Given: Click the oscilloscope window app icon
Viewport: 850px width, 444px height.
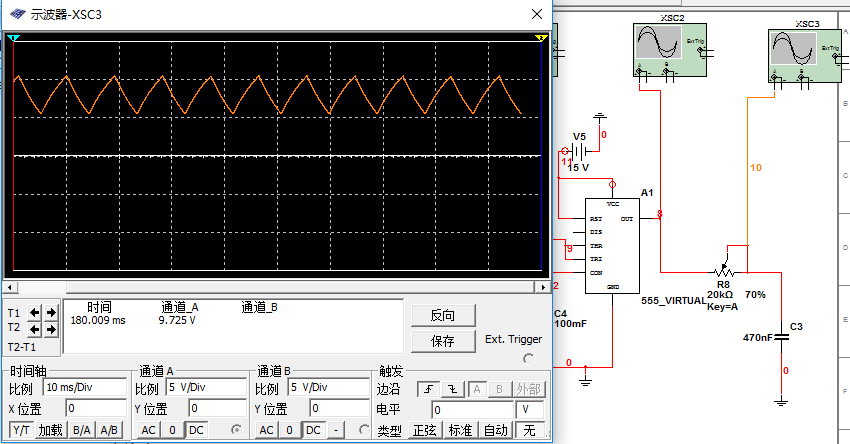Looking at the screenshot, I should pos(17,15).
